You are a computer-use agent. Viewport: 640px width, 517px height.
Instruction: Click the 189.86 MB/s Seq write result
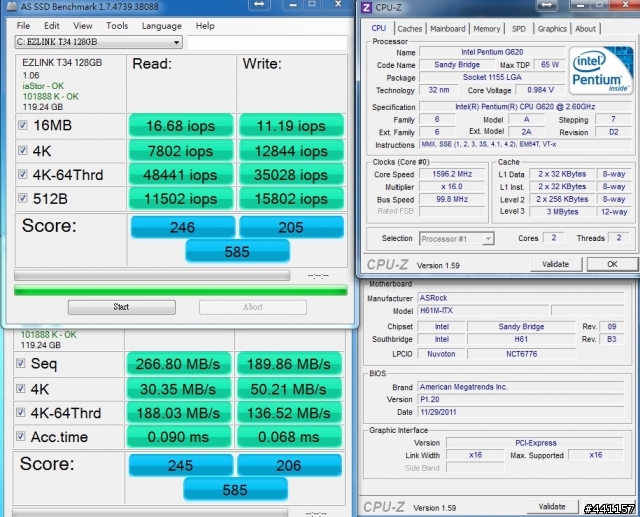(289, 364)
